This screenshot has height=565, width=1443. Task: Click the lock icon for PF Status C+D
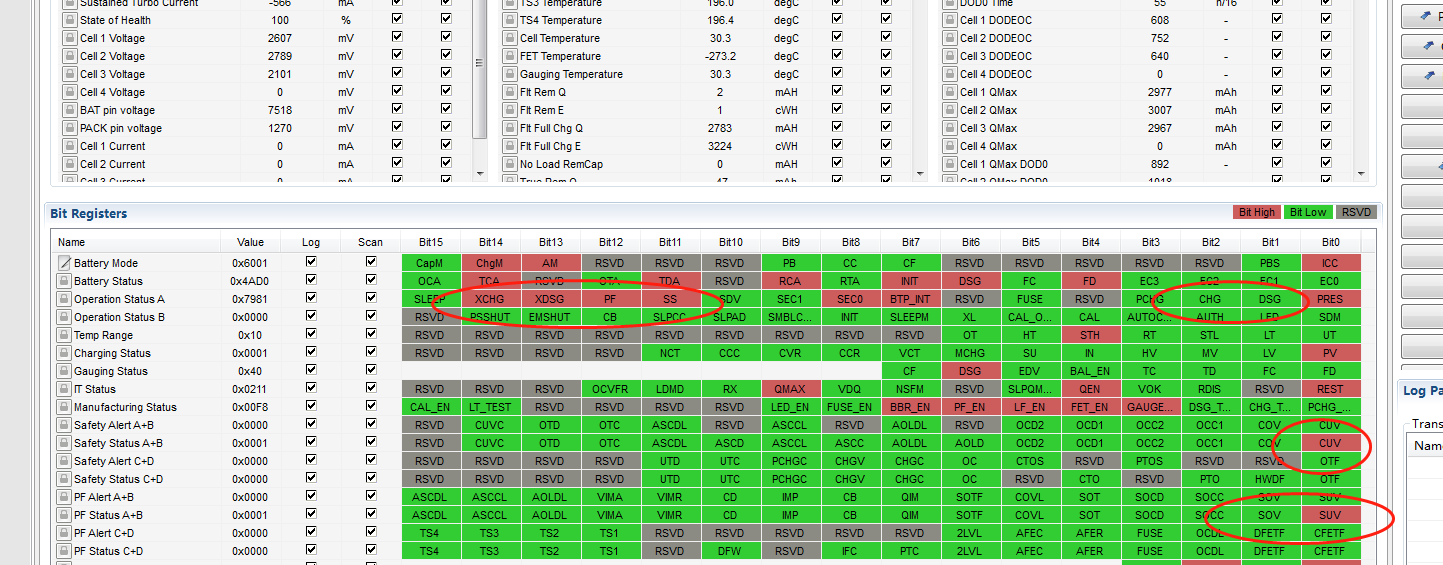point(65,551)
